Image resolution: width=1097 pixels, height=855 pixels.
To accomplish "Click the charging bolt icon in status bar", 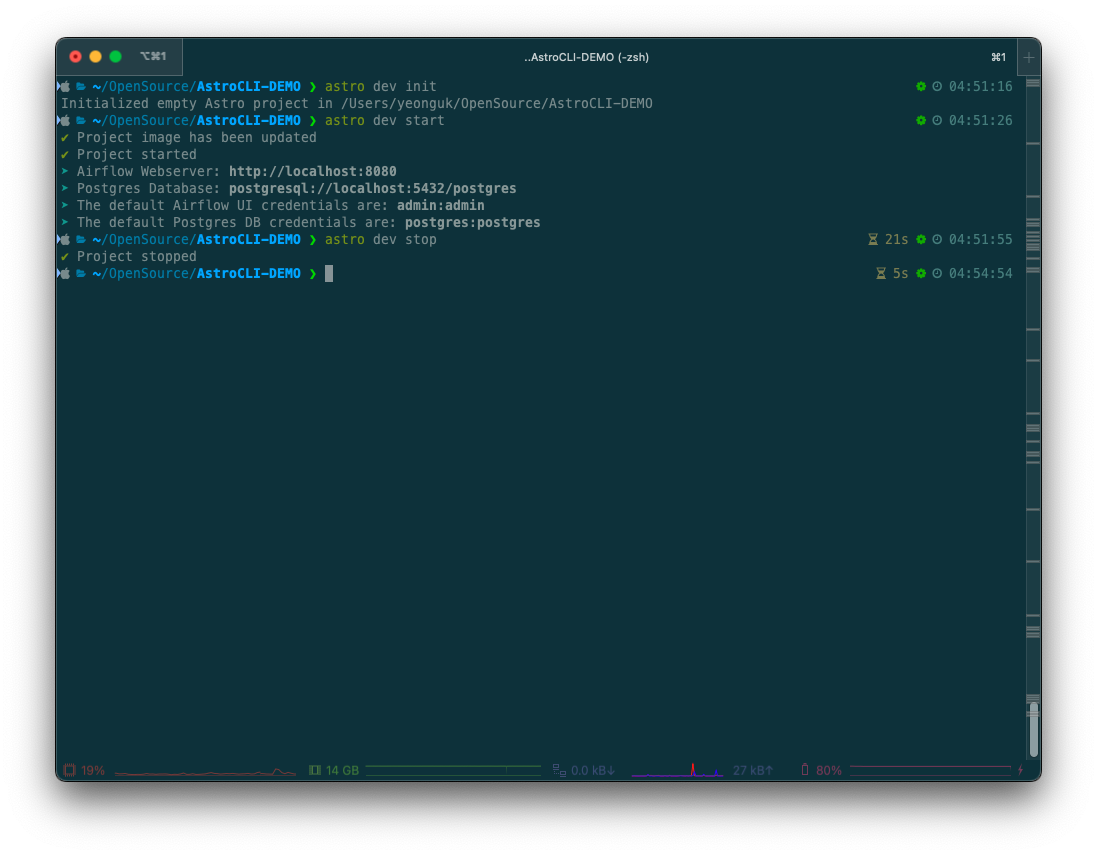I will 1020,770.
